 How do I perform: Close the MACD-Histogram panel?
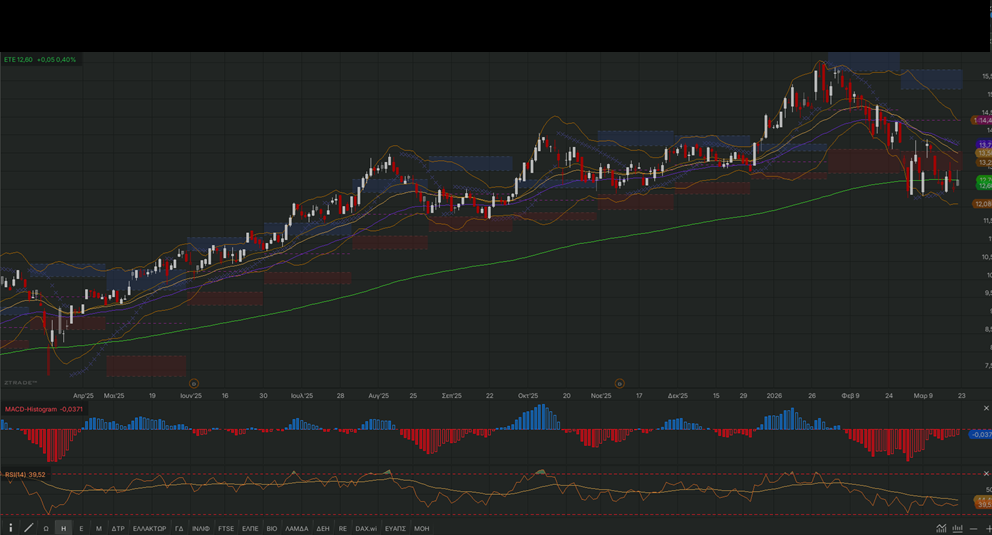click(986, 409)
